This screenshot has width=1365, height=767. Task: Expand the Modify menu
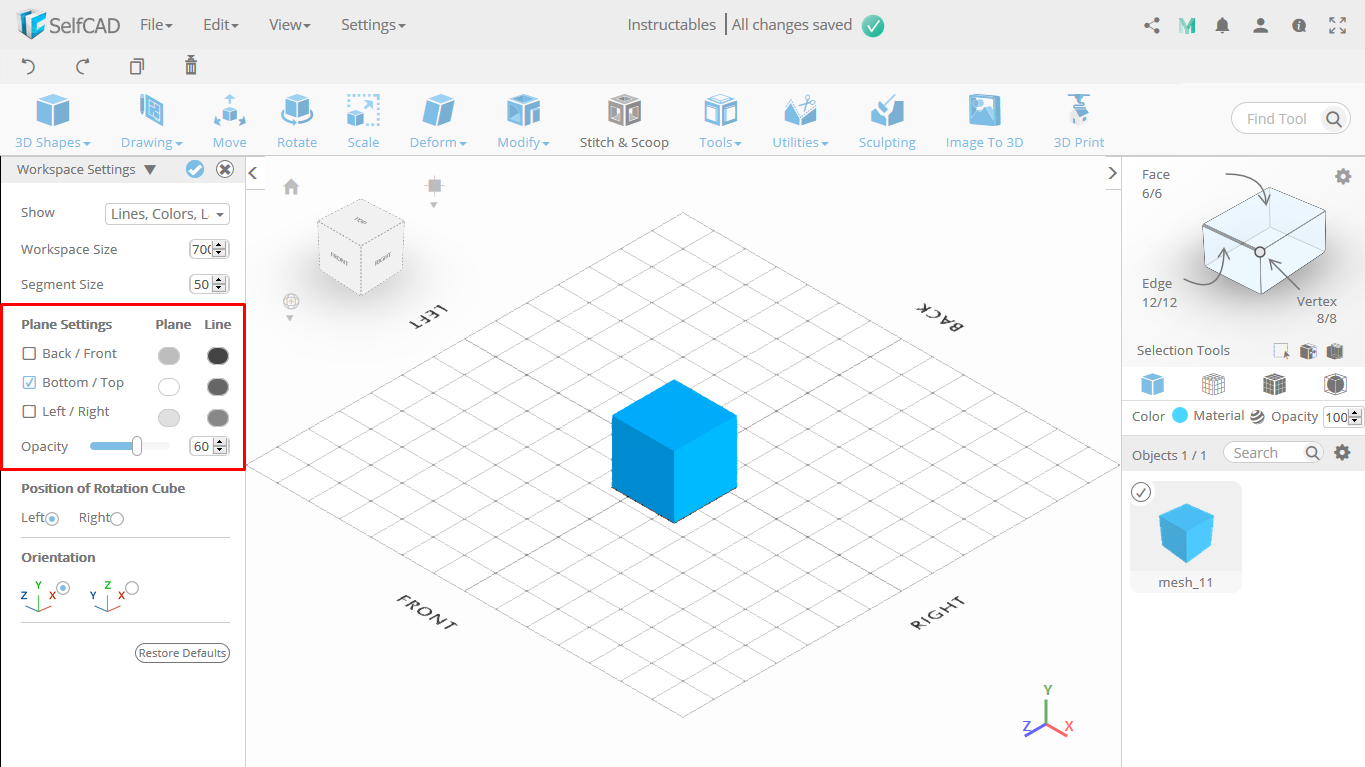pyautogui.click(x=523, y=121)
